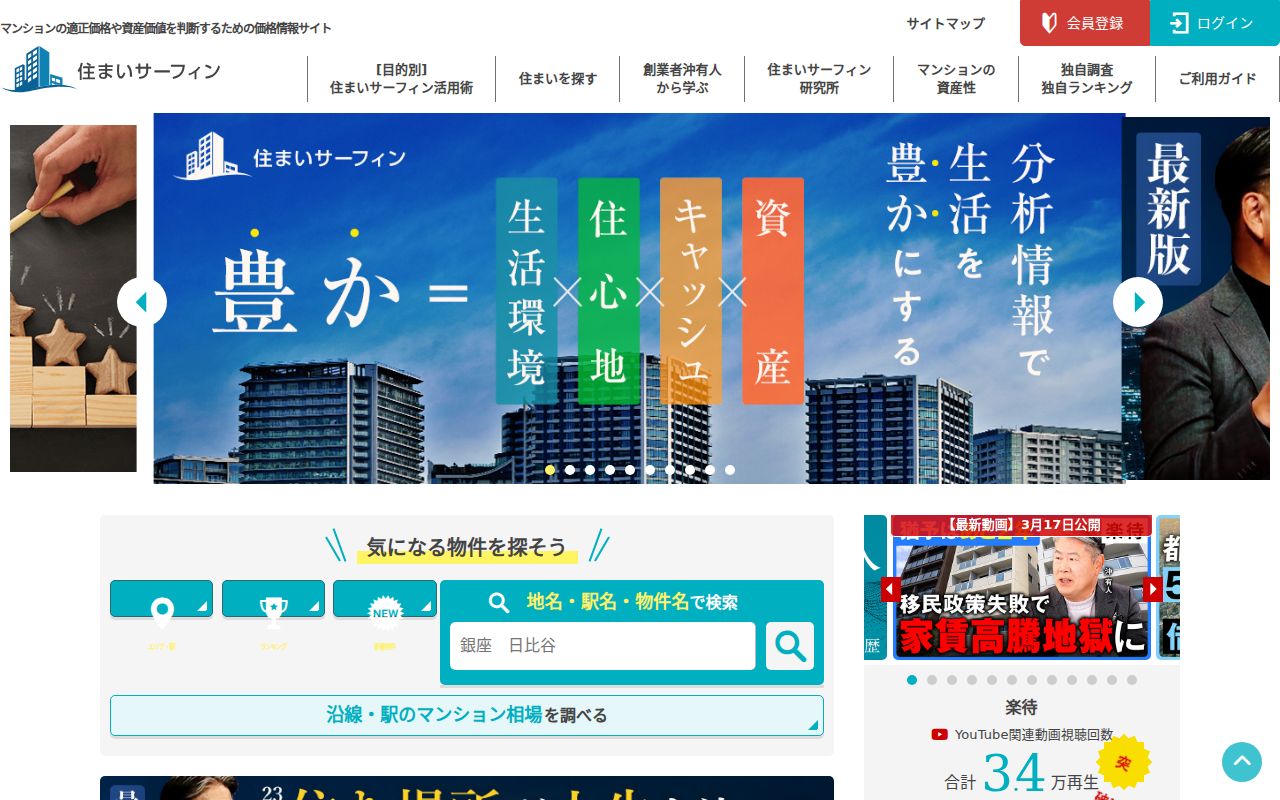This screenshot has height=800, width=1280.
Task: Expand 沿線・駅のマンション相場を調べる
Action: tap(467, 715)
